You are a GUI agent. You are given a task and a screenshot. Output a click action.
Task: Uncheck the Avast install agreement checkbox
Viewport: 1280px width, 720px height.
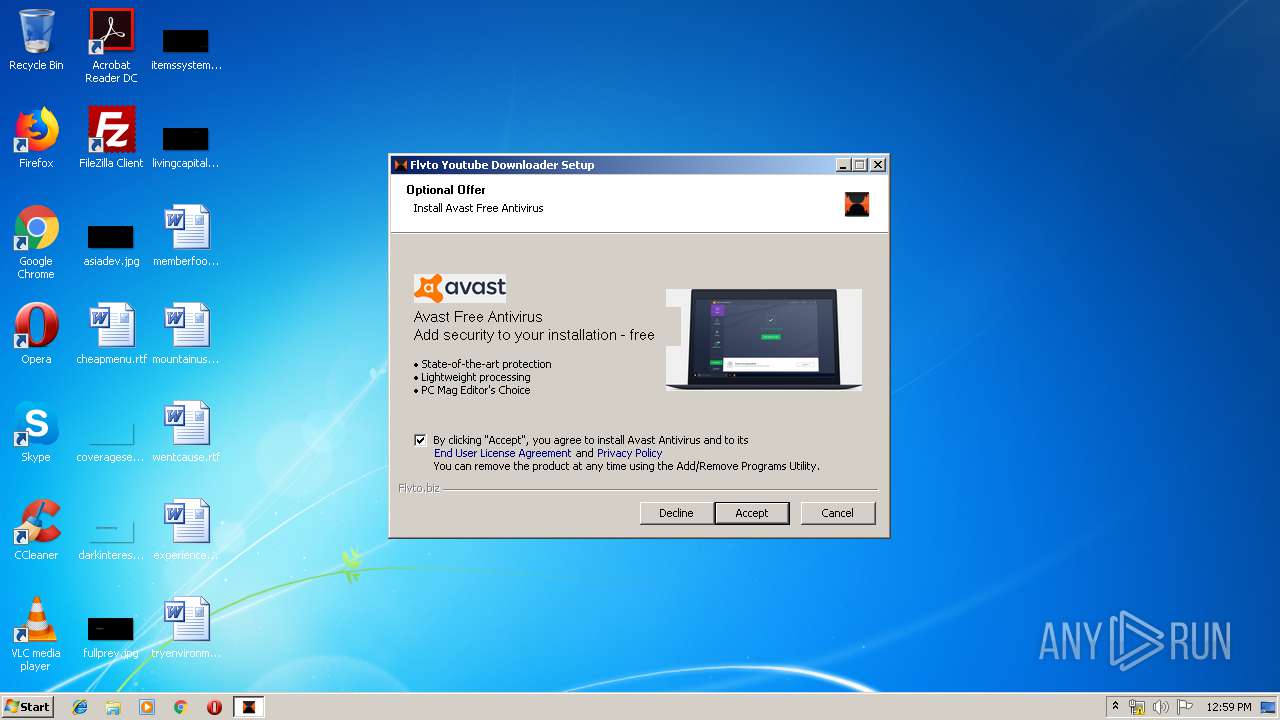420,440
